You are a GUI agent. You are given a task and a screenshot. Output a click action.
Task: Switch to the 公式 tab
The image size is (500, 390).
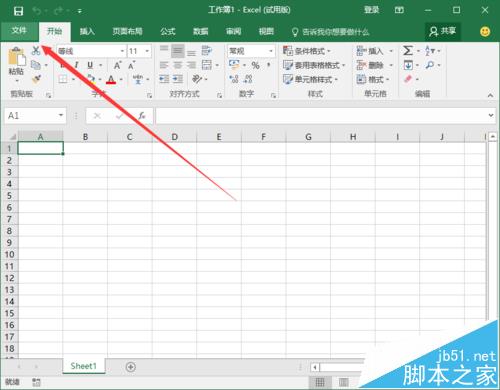pos(168,31)
